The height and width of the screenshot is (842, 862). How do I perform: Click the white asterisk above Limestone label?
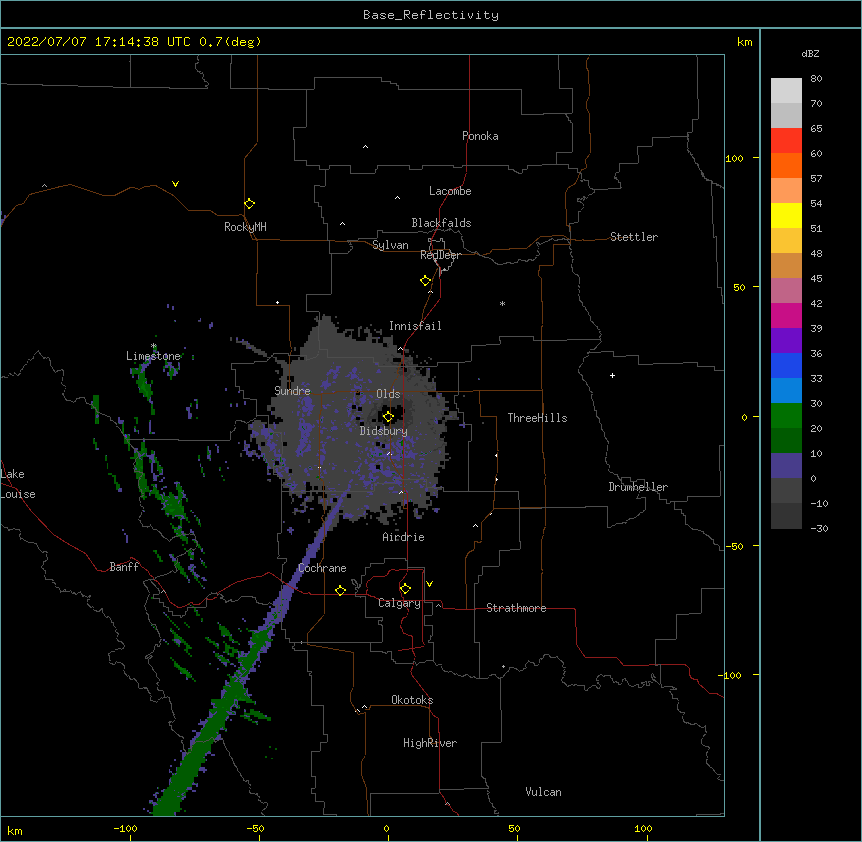click(154, 346)
